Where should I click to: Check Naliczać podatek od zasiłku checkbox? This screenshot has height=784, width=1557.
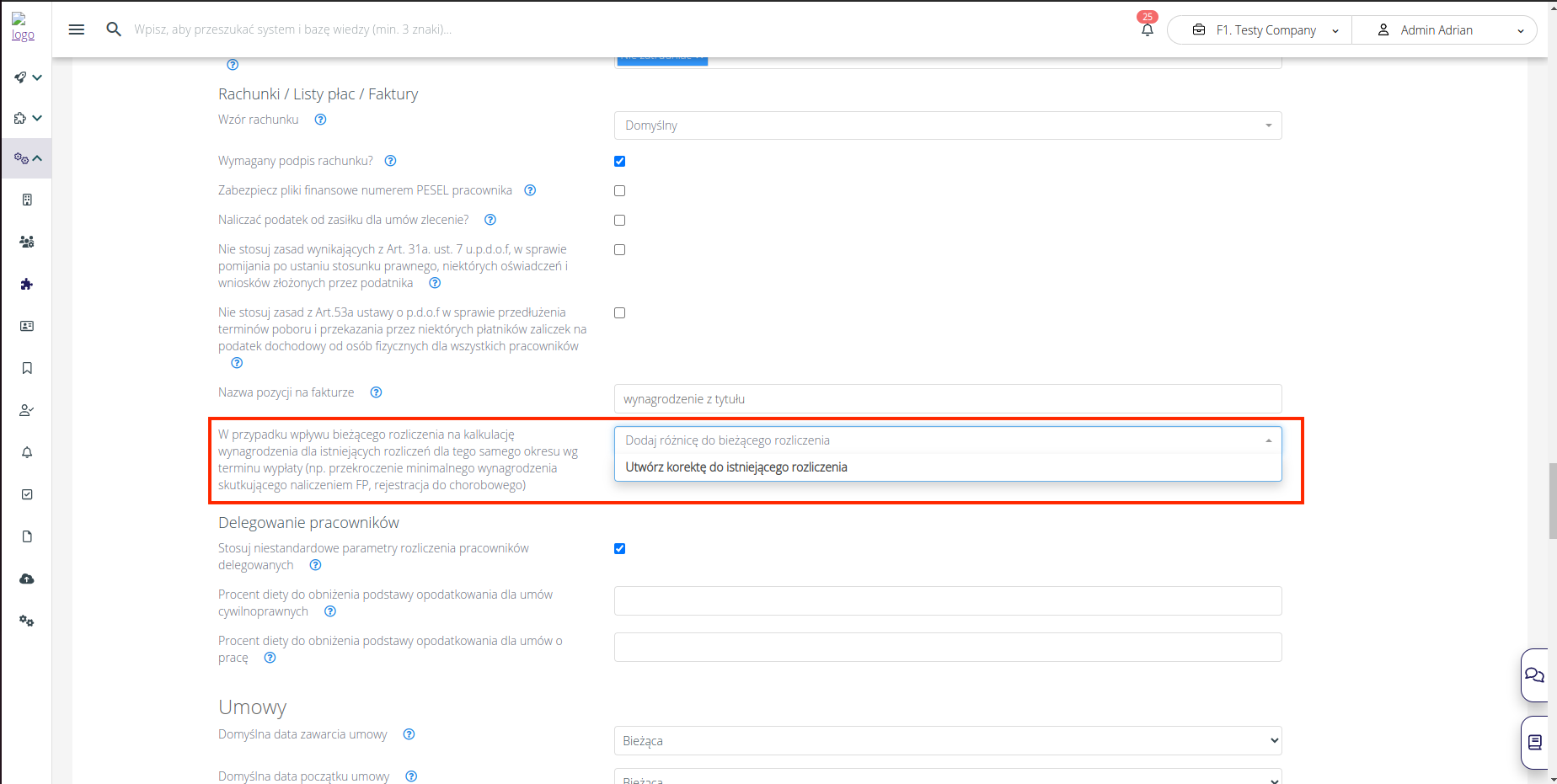pos(620,220)
